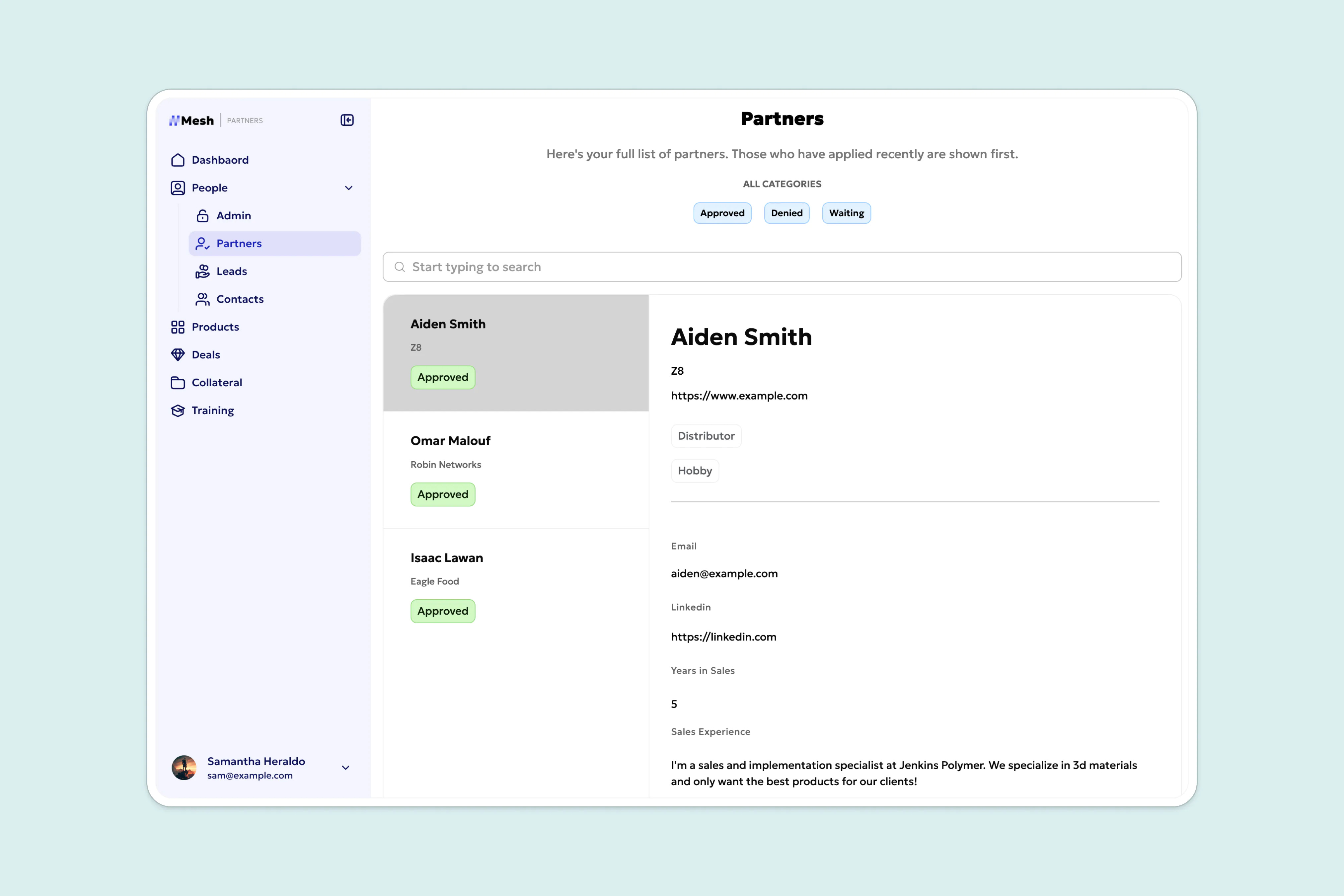This screenshot has height=896, width=1344.
Task: Click the Training graduation cap icon
Action: click(178, 410)
